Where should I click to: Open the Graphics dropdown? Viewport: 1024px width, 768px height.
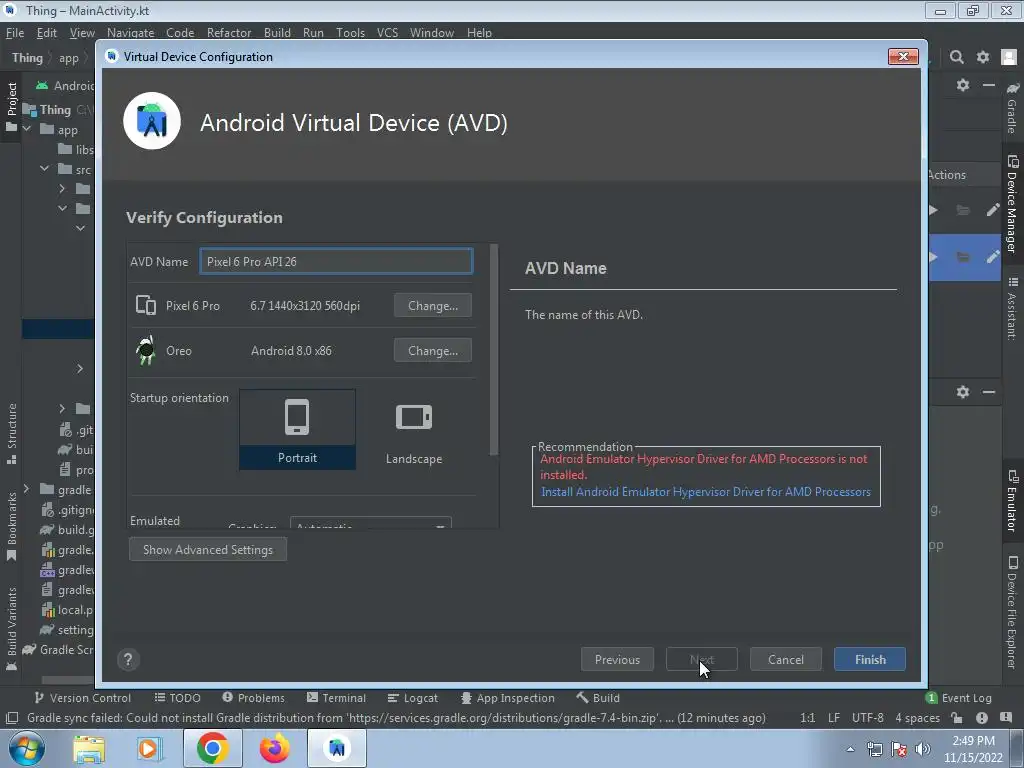370,524
